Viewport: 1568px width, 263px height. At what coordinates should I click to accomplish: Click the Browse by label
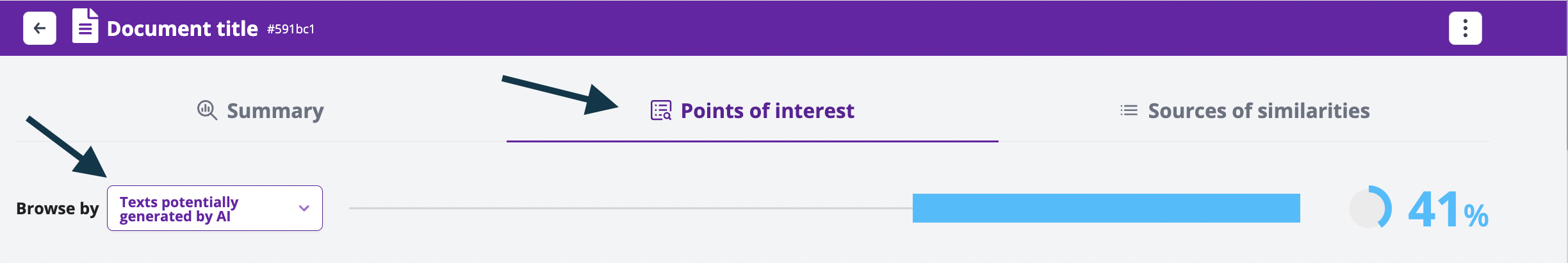58,208
